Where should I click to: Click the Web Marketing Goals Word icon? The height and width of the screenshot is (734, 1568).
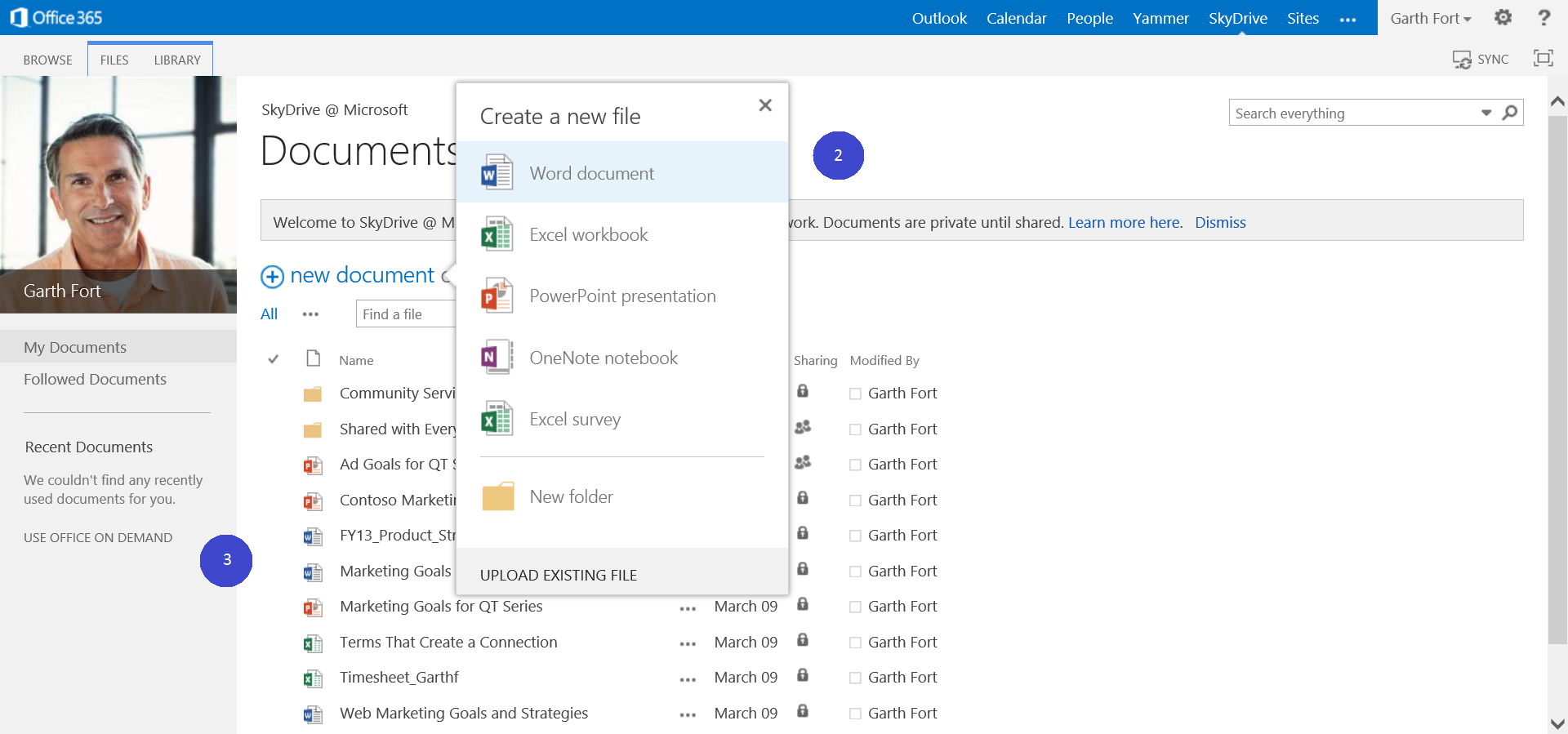pyautogui.click(x=312, y=714)
